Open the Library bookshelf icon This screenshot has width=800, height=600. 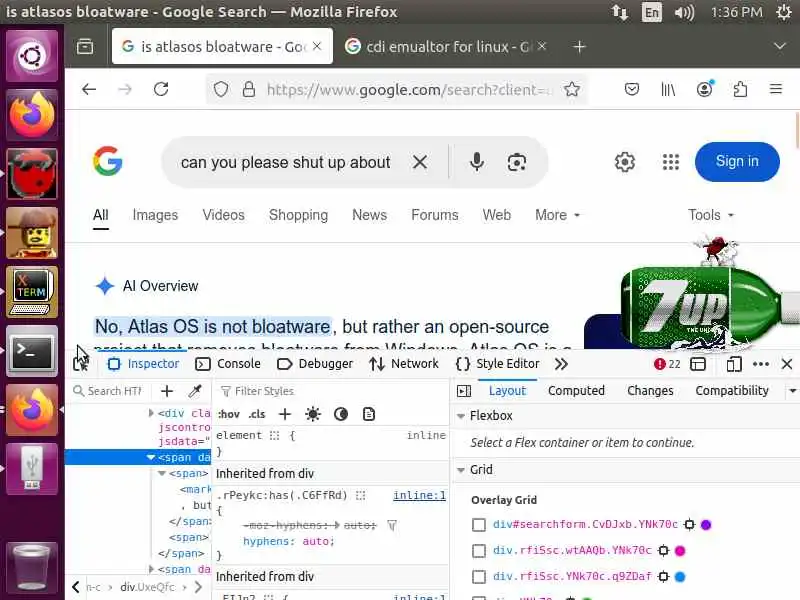point(668,89)
